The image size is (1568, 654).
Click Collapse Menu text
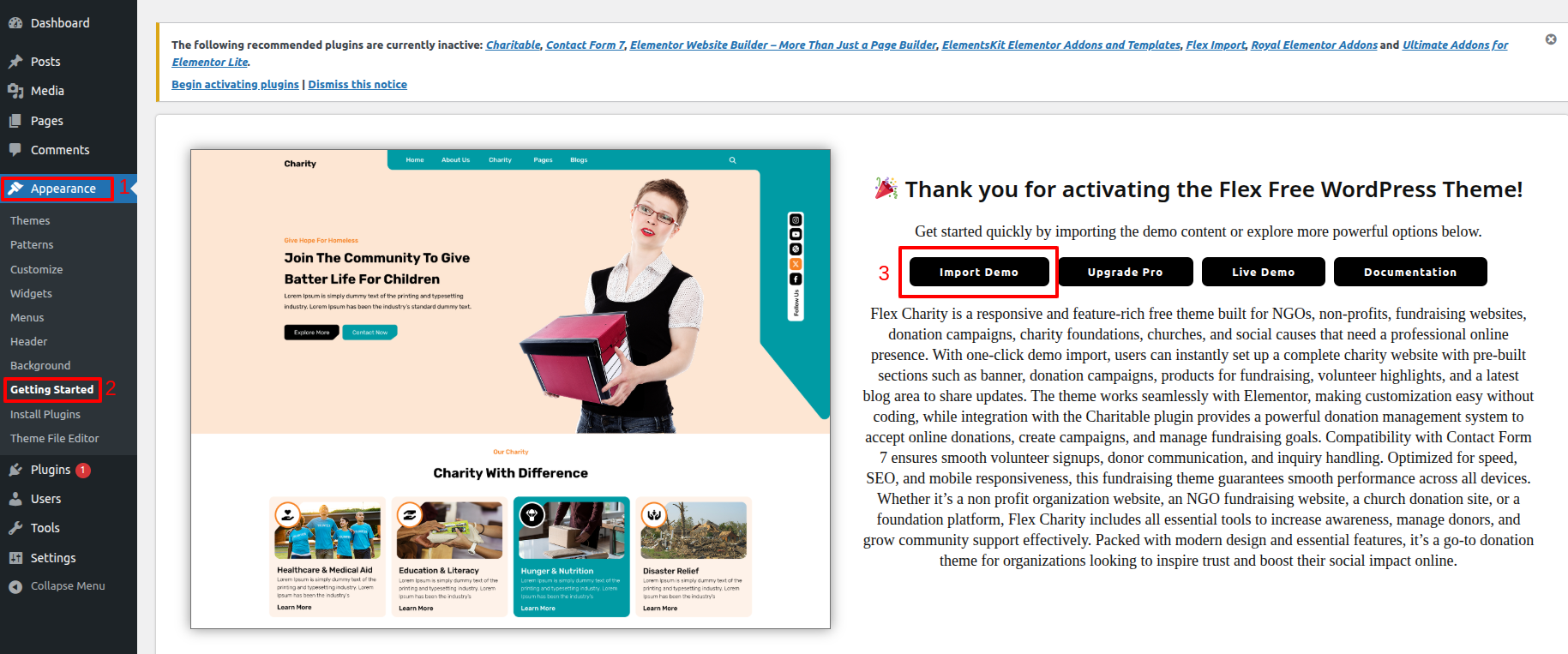[68, 586]
